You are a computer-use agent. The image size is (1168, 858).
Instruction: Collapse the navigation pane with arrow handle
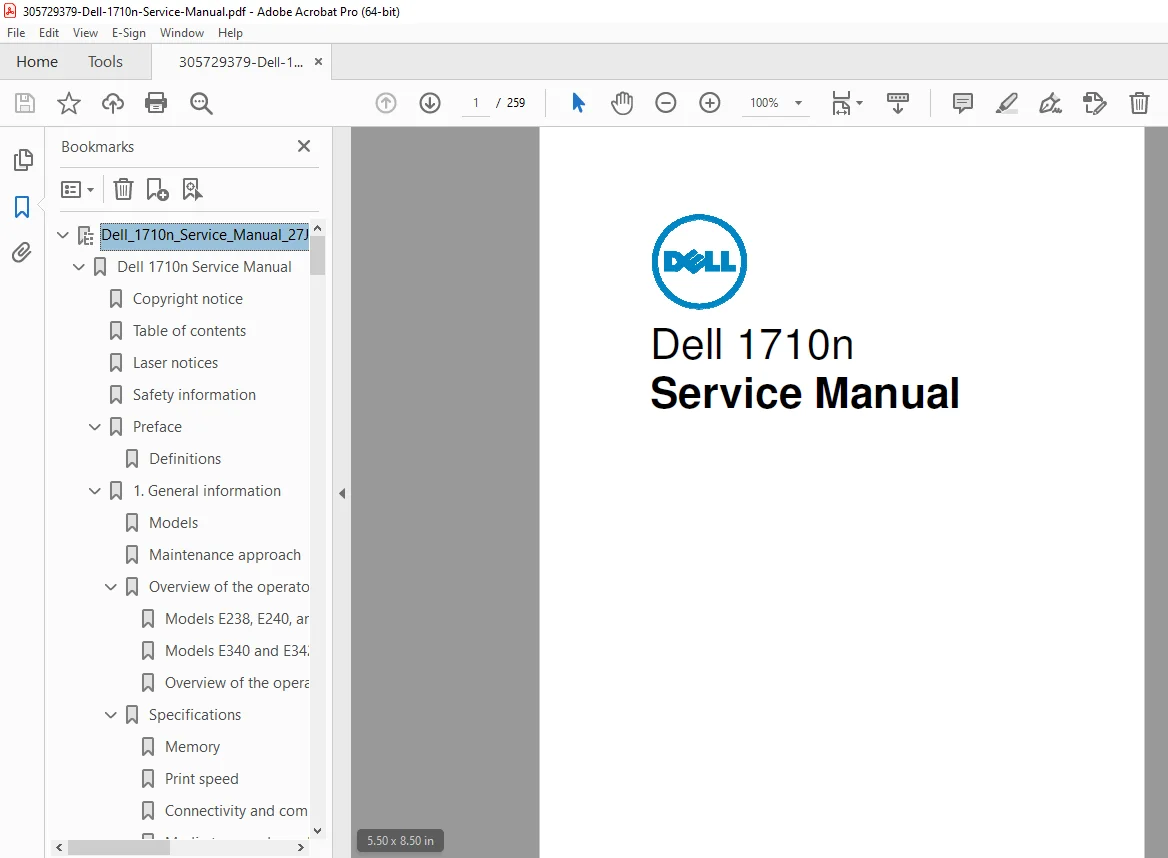(x=342, y=493)
